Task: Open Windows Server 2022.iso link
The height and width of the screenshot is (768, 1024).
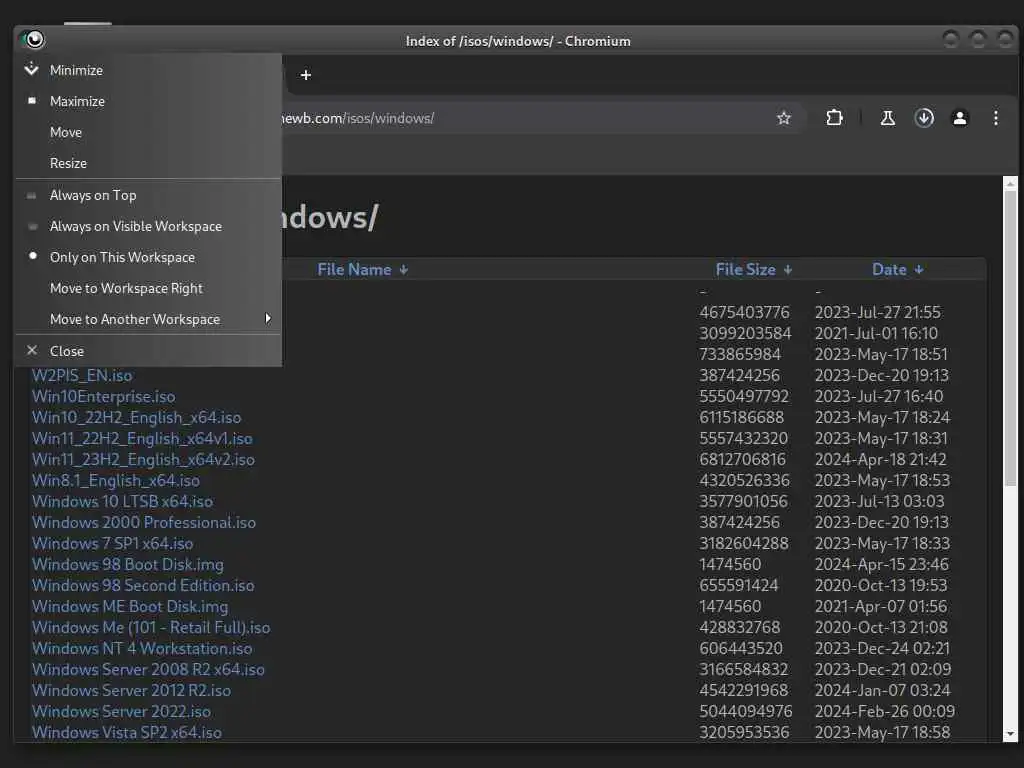Action: 121,711
